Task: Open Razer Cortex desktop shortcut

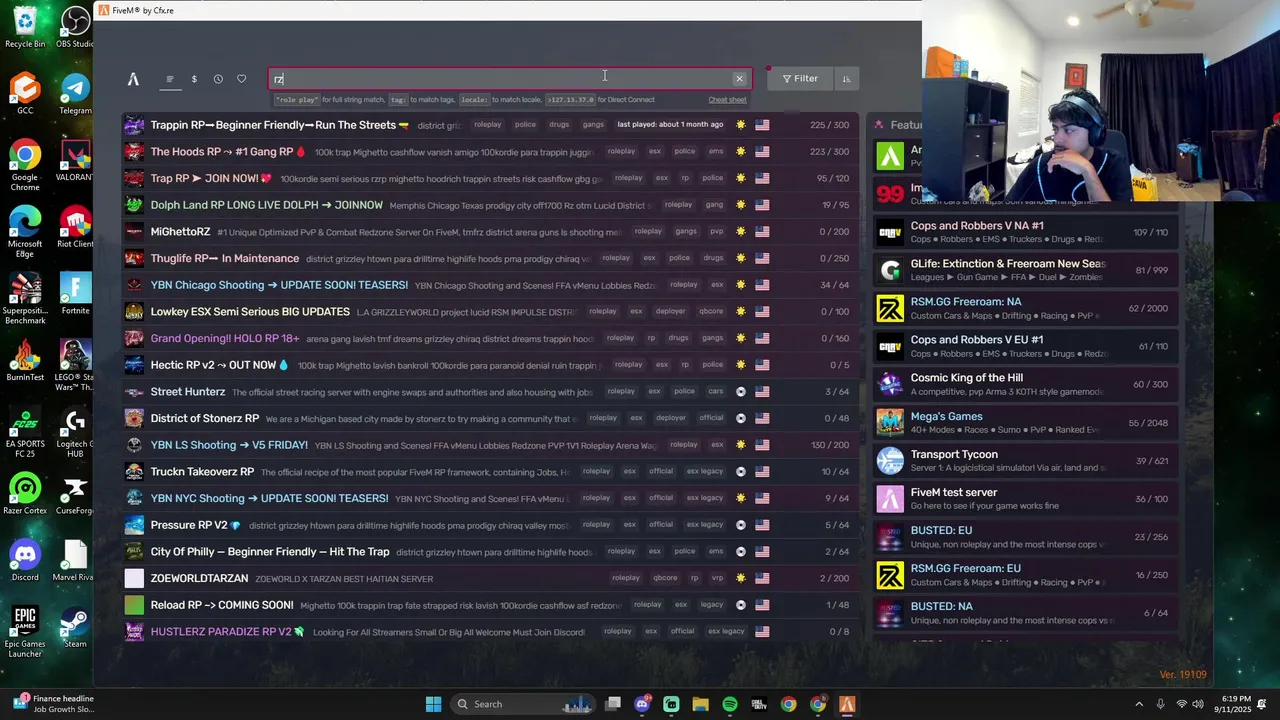Action: tap(25, 494)
